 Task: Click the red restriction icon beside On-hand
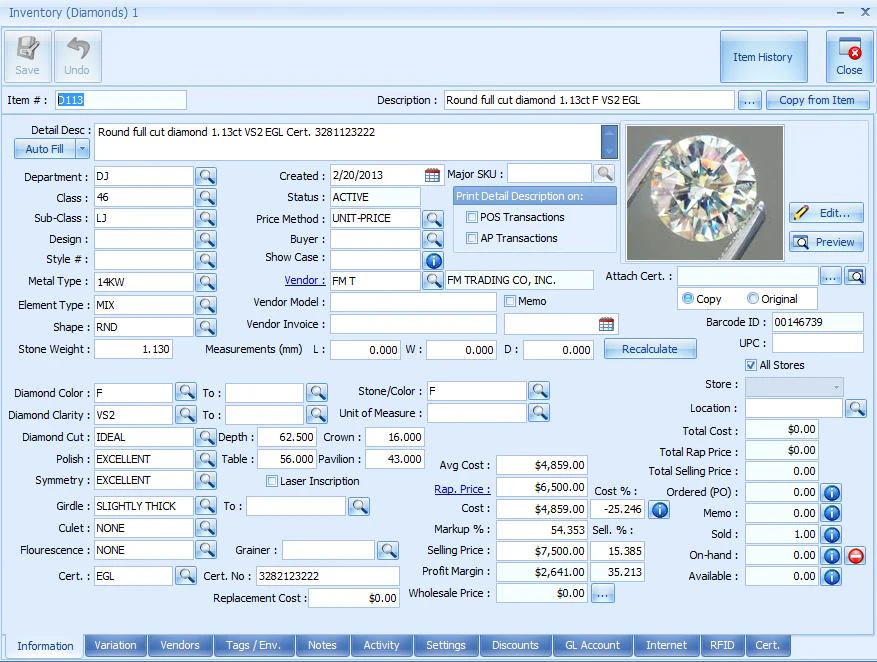click(x=856, y=555)
